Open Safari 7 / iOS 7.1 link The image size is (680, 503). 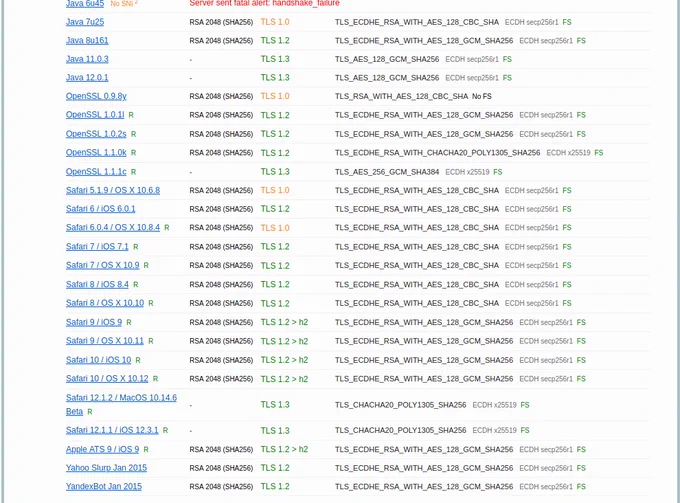97,247
